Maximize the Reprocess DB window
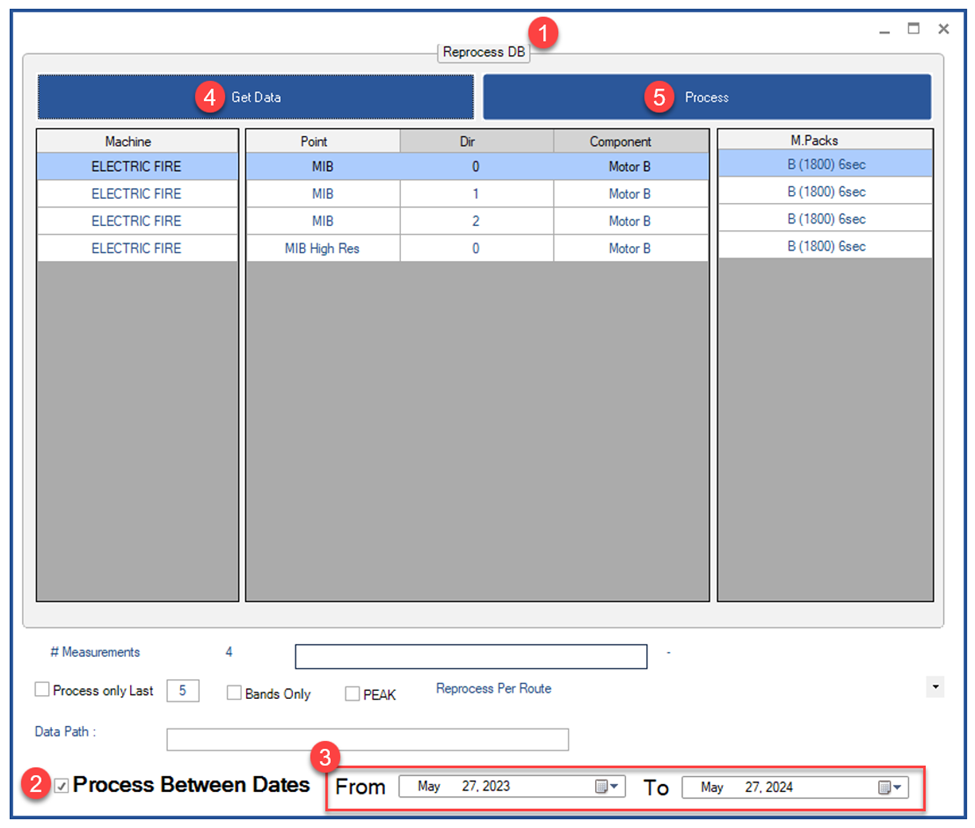Screen dimensions: 975x828 pos(913,29)
